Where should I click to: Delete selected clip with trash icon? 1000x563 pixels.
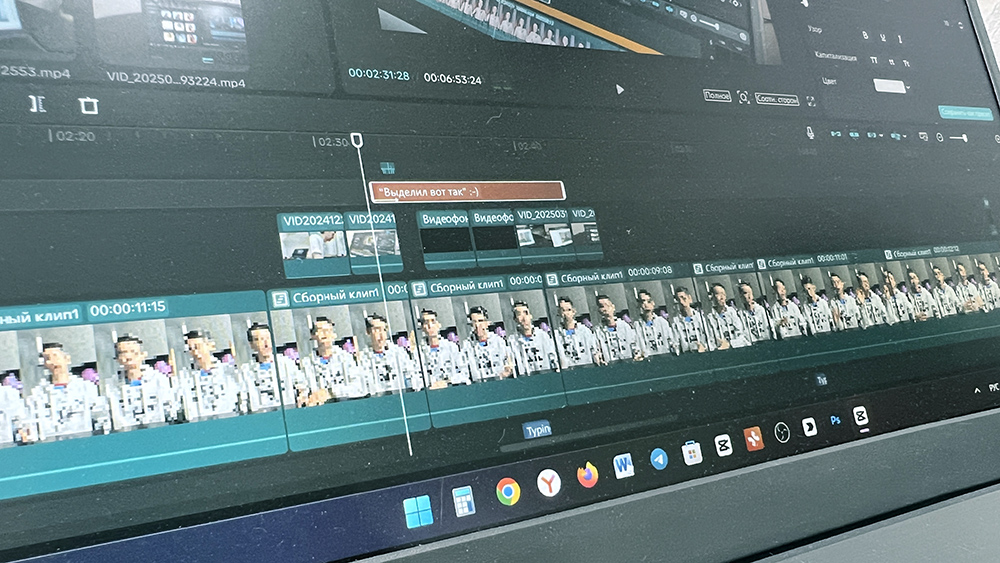[x=89, y=105]
